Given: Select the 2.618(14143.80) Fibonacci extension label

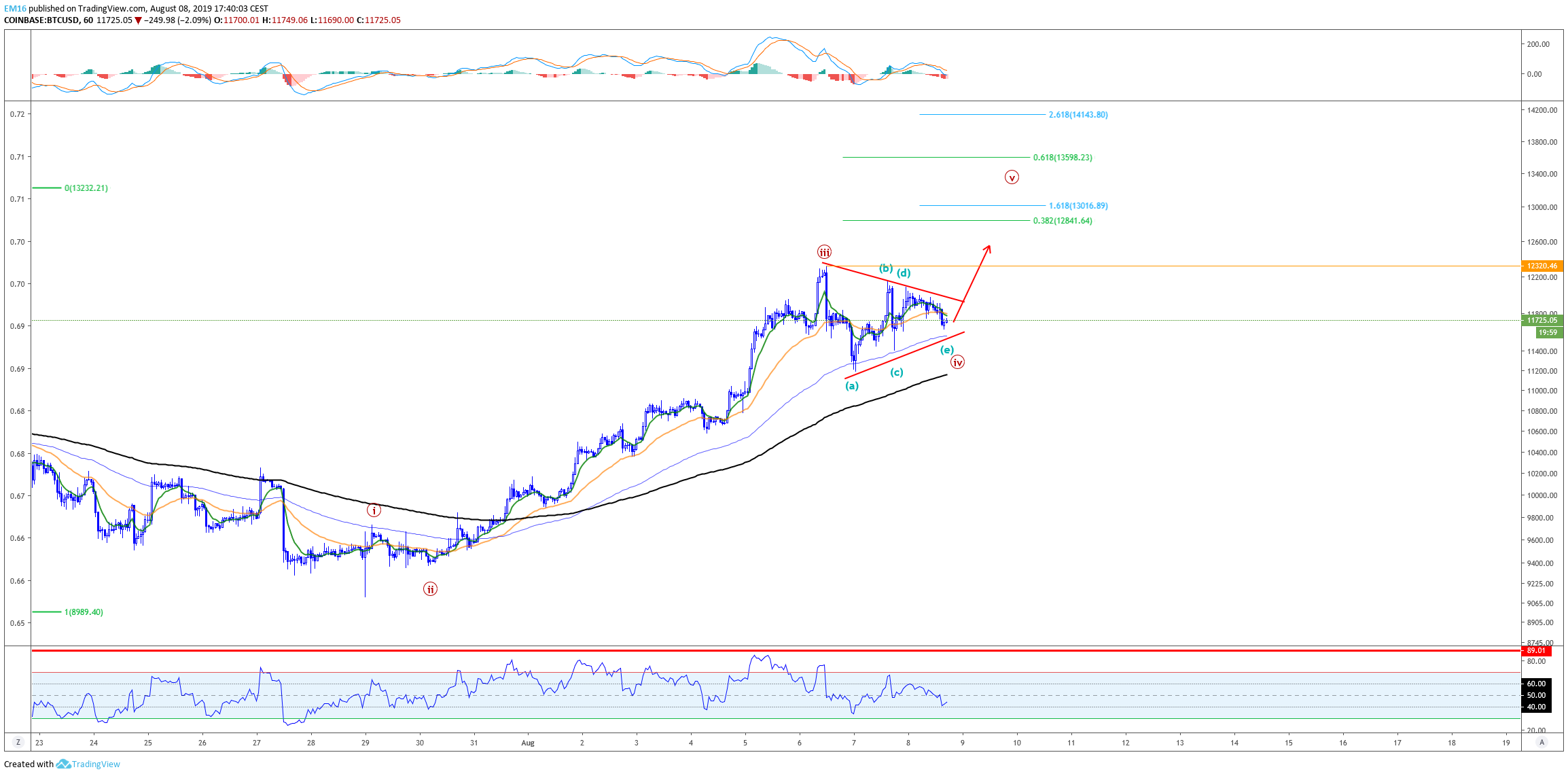Looking at the screenshot, I should click(1078, 115).
